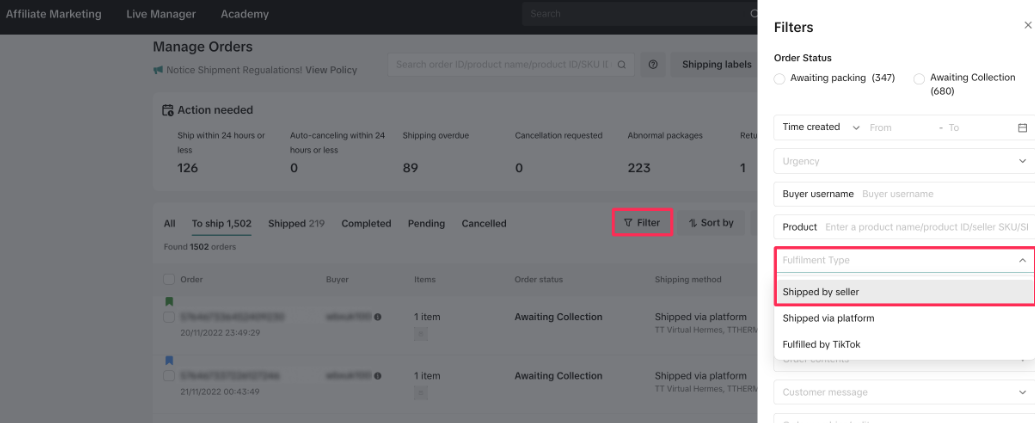Click the megaphone notice icon

coord(158,70)
